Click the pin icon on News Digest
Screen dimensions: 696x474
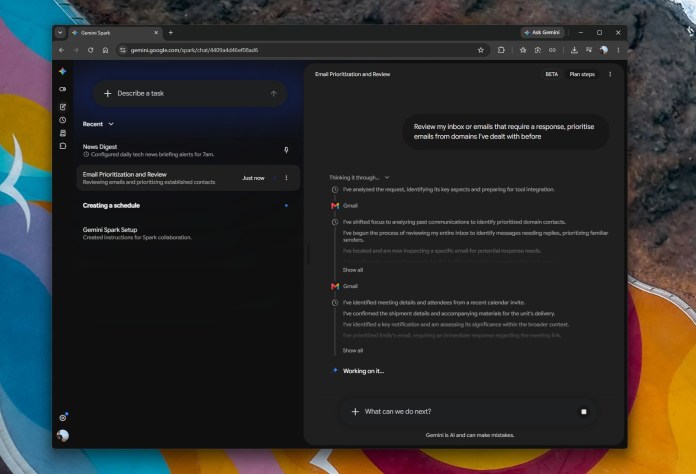pos(286,150)
